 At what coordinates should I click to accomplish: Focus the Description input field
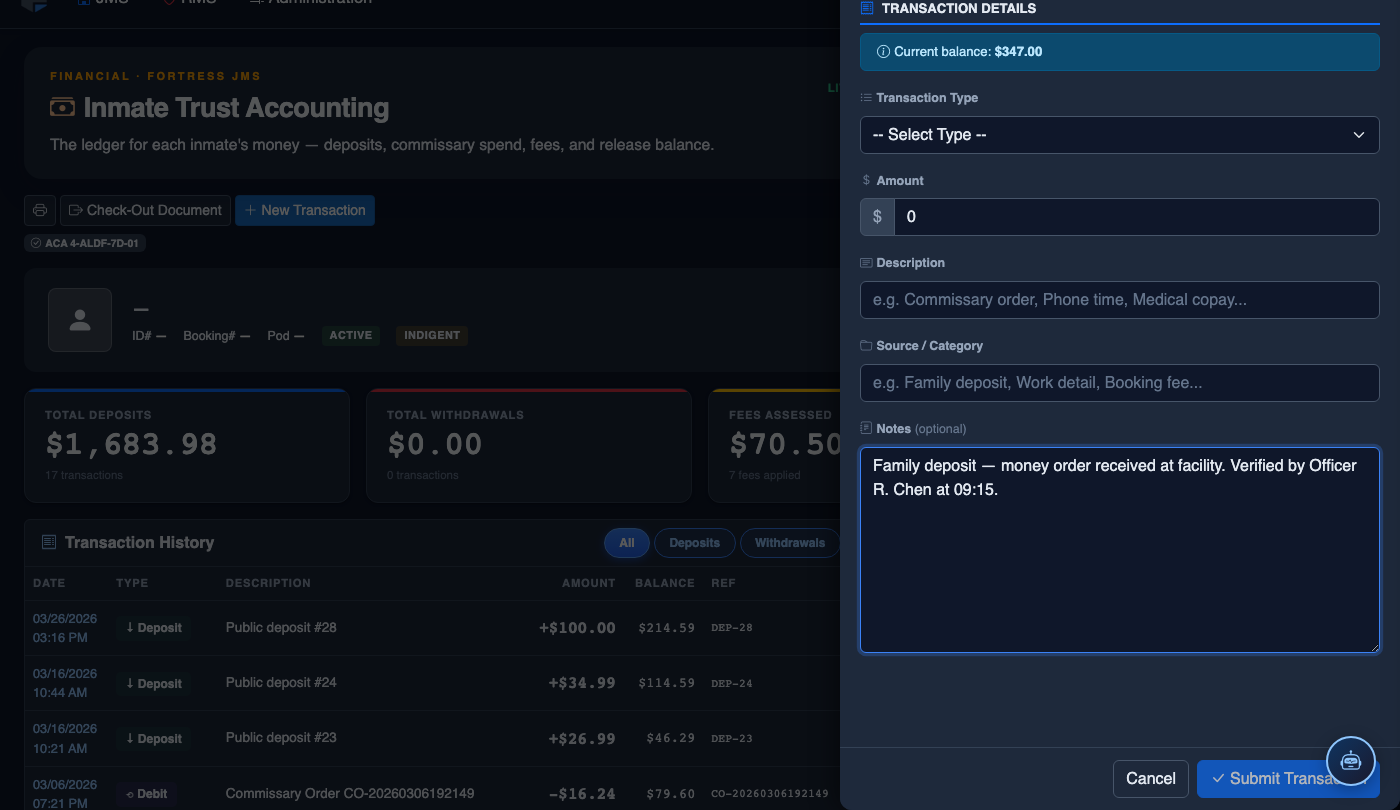pyautogui.click(x=1119, y=300)
